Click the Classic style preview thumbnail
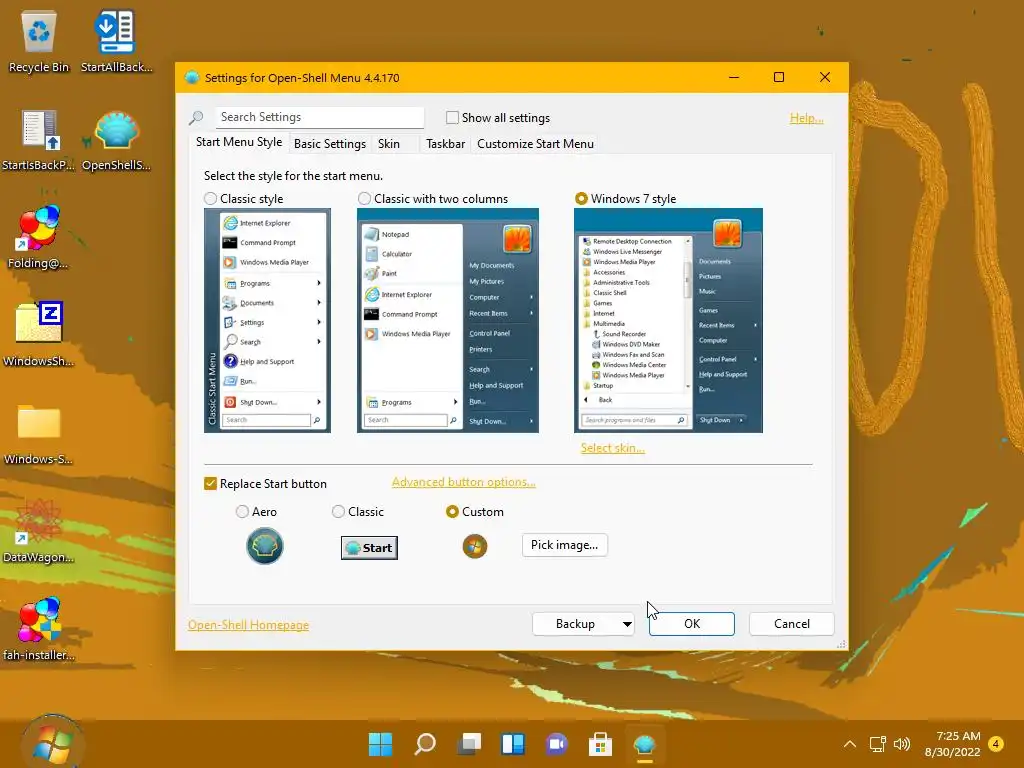The width and height of the screenshot is (1024, 768). pyautogui.click(x=267, y=320)
